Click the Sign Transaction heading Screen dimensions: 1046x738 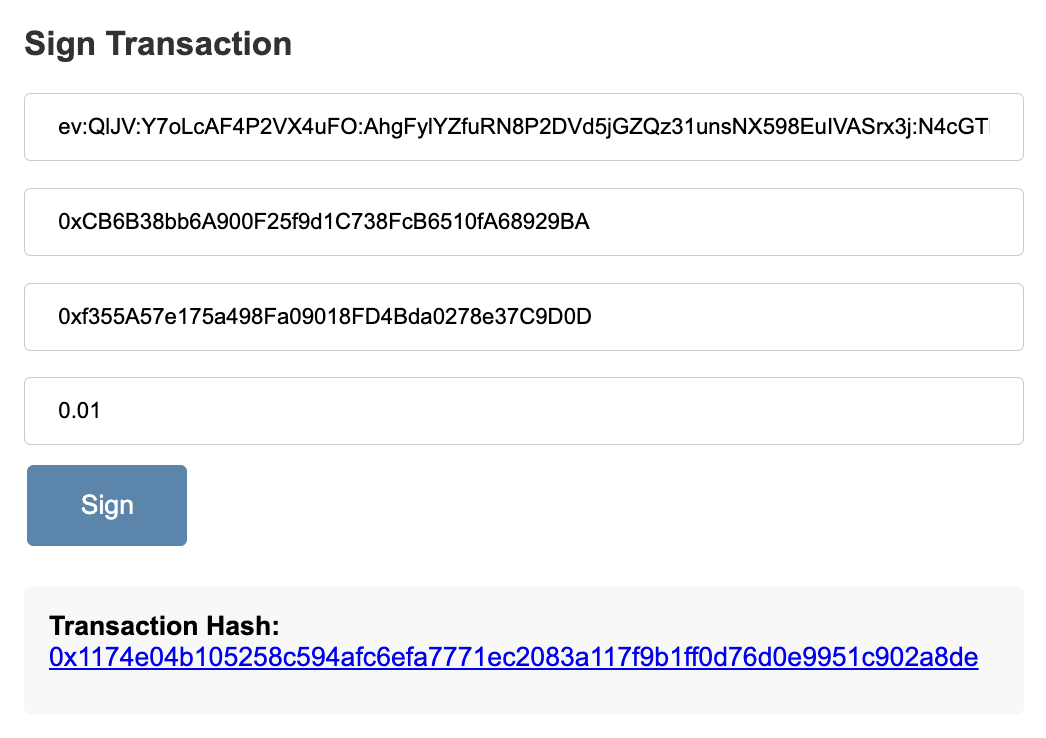point(158,44)
